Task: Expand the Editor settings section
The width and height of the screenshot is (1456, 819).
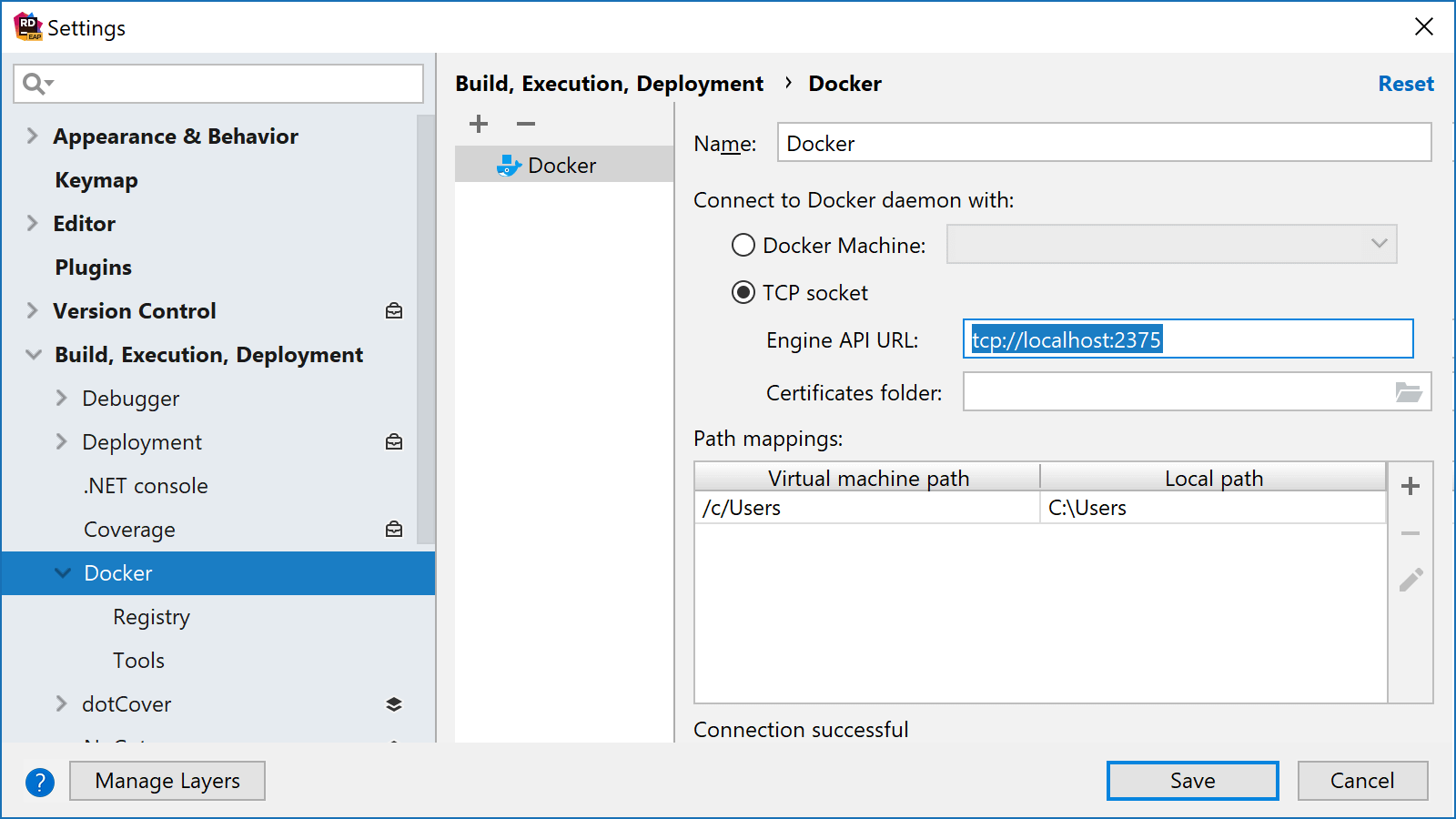Action: (x=32, y=224)
